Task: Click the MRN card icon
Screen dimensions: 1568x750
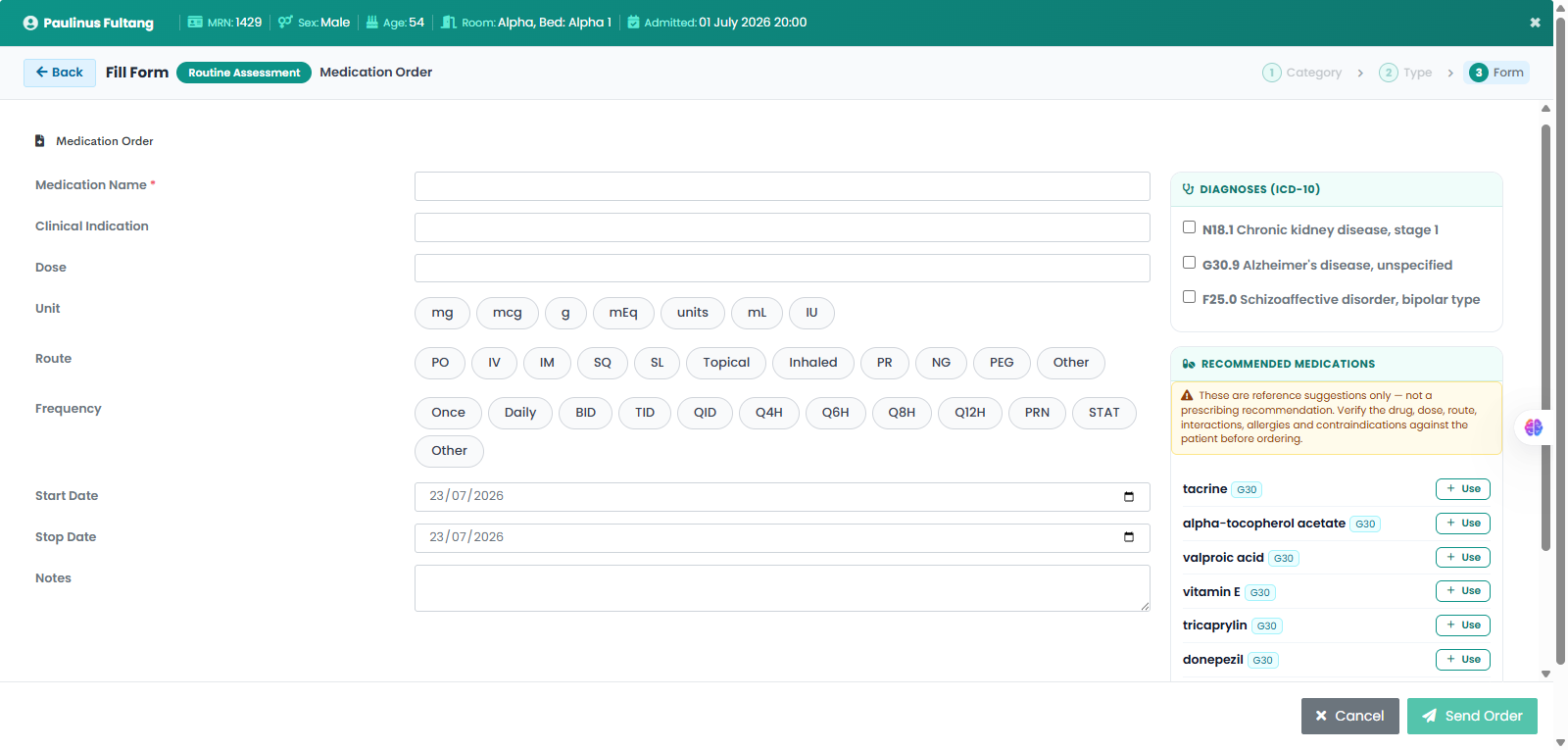Action: pos(195,22)
